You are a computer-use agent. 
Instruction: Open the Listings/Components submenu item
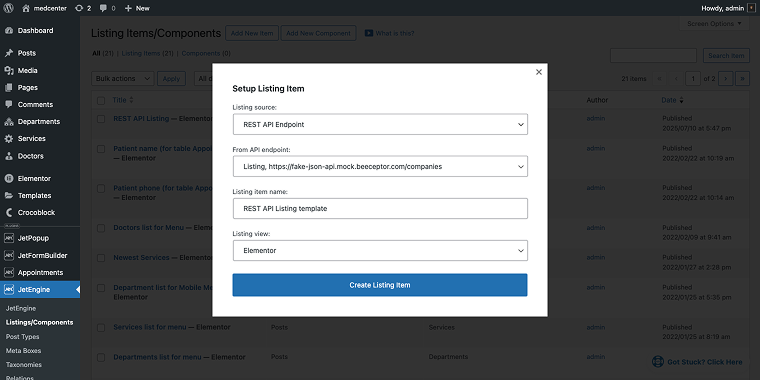[x=40, y=322]
